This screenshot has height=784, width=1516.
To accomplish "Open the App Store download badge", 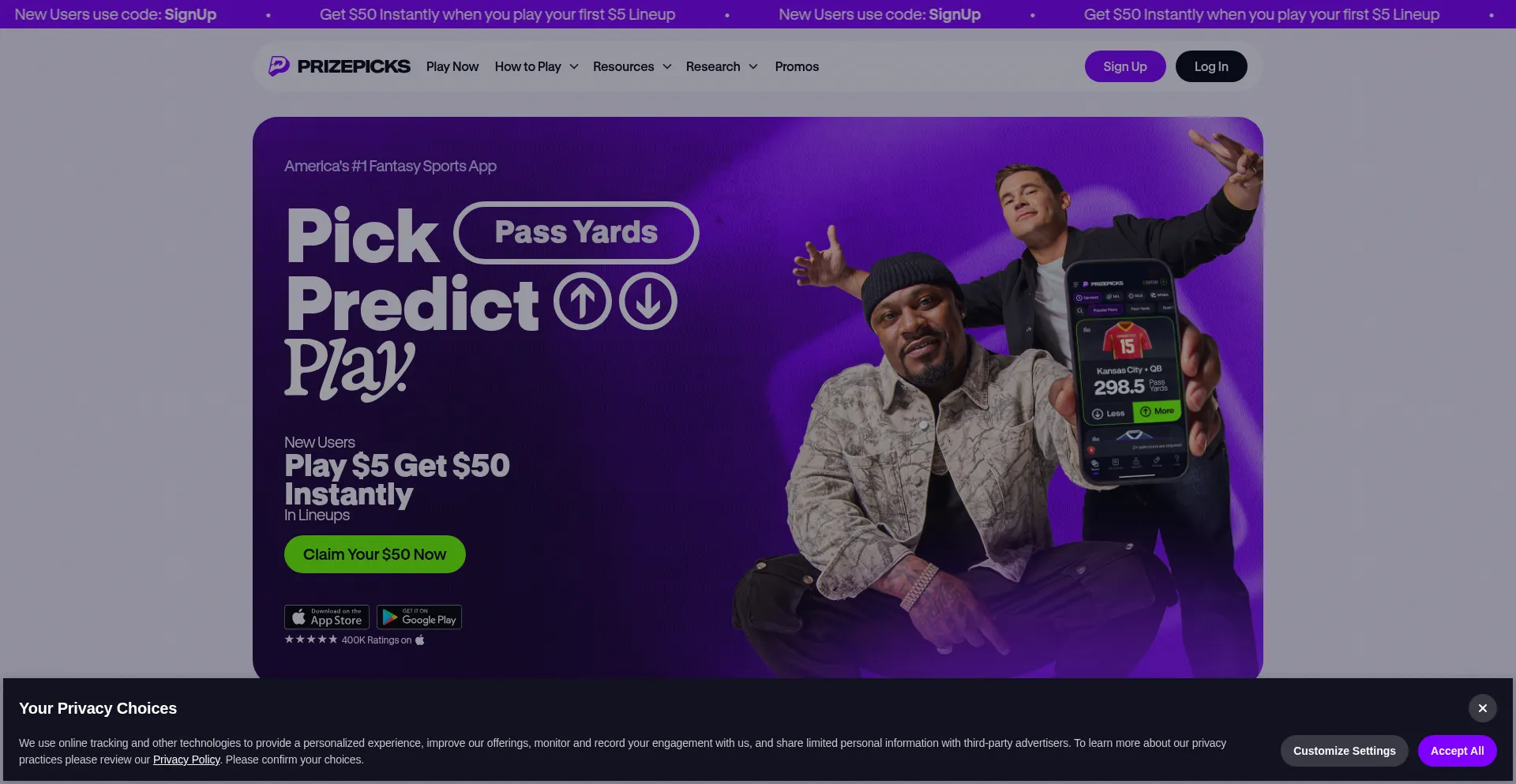I will [327, 617].
